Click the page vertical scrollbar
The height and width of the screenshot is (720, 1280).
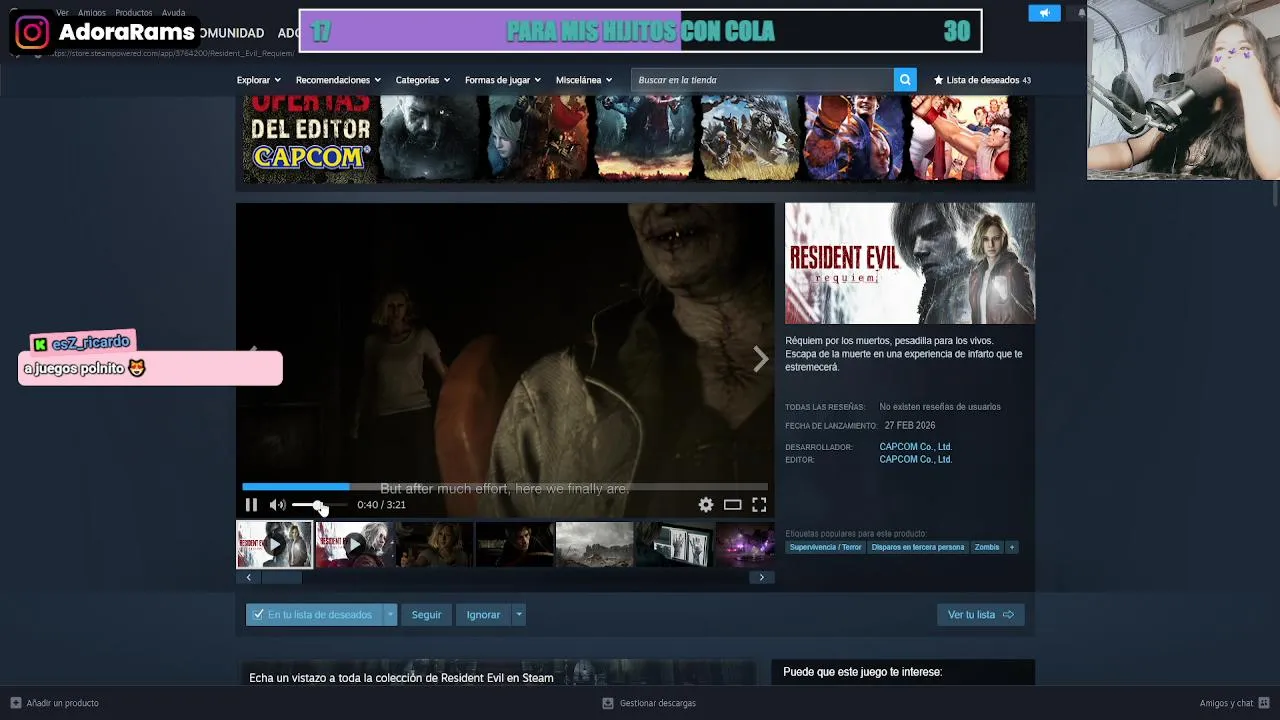1275,195
